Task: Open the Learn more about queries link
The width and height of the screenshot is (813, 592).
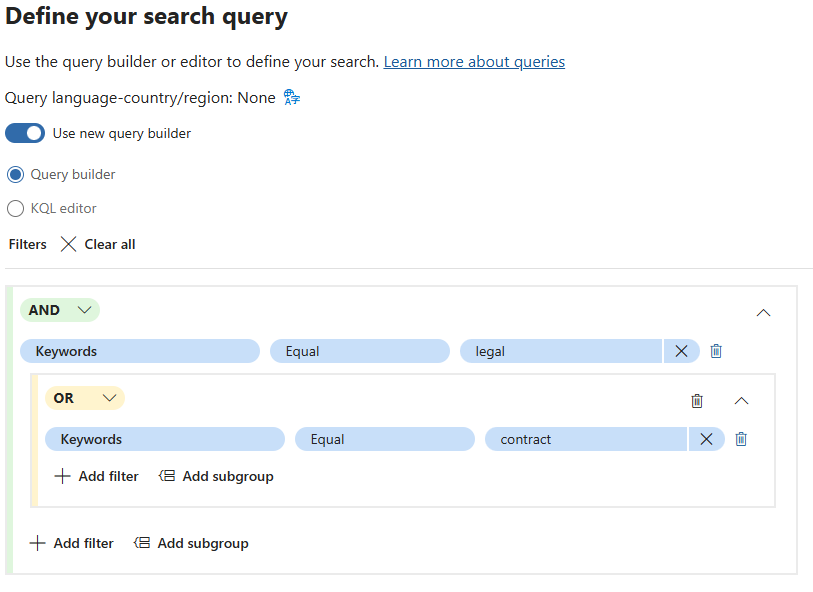Action: coord(474,61)
